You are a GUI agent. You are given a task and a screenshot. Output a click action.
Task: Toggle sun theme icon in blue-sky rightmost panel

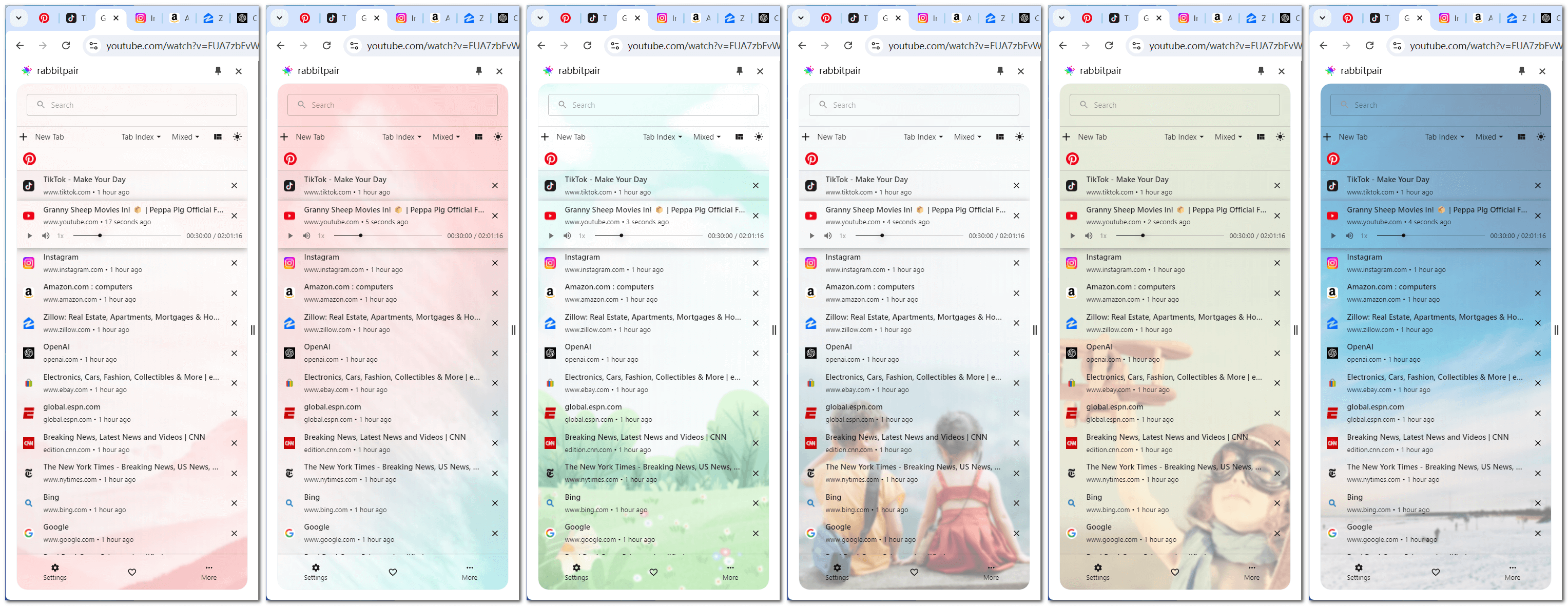[1540, 137]
